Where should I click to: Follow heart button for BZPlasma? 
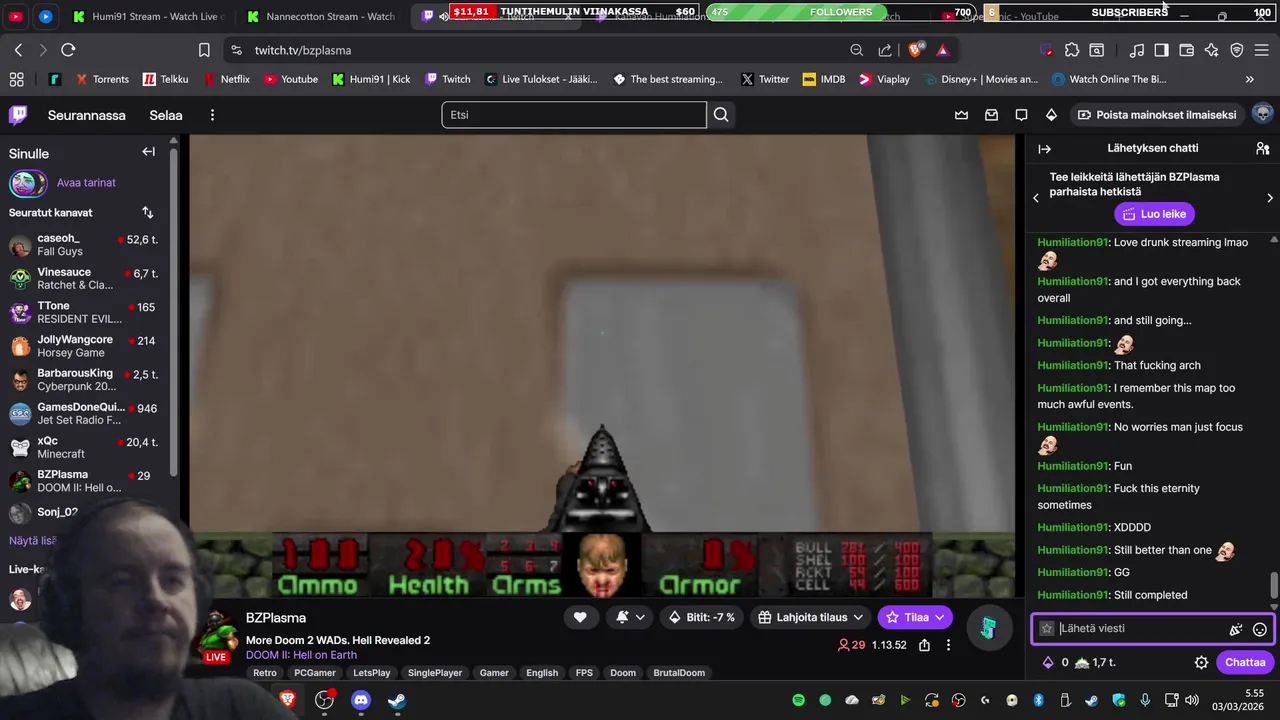tap(580, 618)
